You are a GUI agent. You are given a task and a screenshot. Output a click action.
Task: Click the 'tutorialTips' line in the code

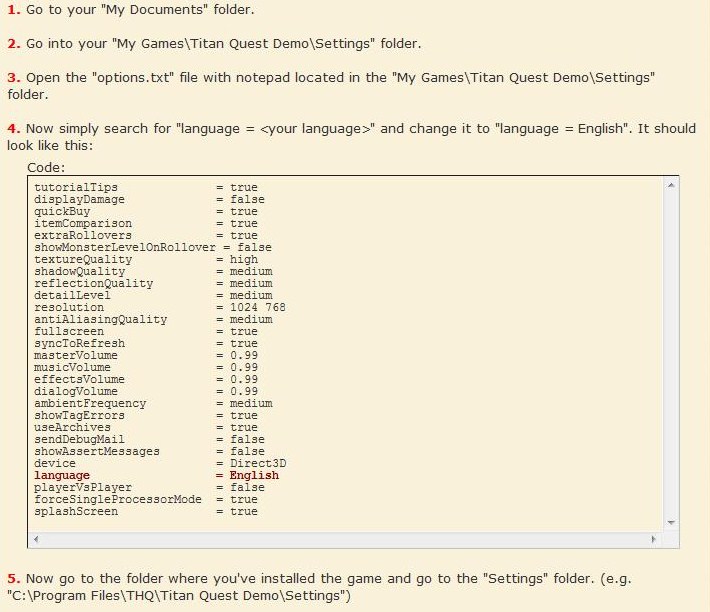coord(146,187)
